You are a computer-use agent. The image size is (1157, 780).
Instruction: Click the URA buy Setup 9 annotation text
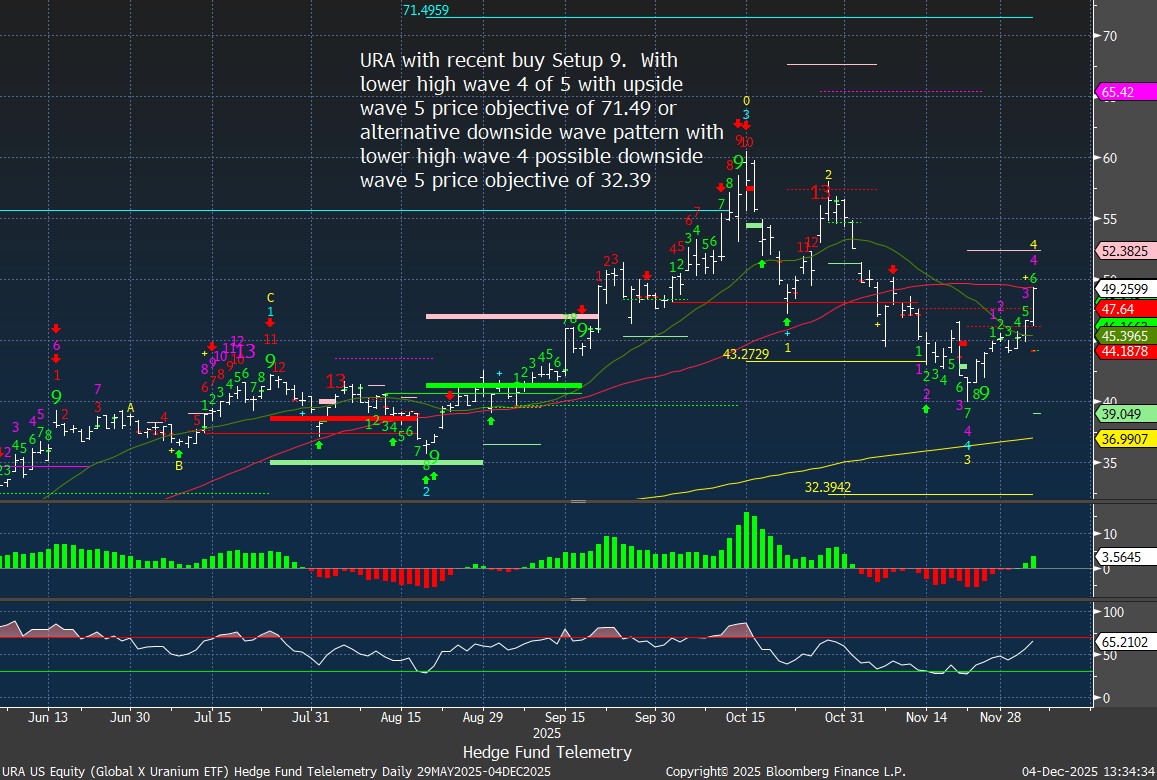pos(536,119)
